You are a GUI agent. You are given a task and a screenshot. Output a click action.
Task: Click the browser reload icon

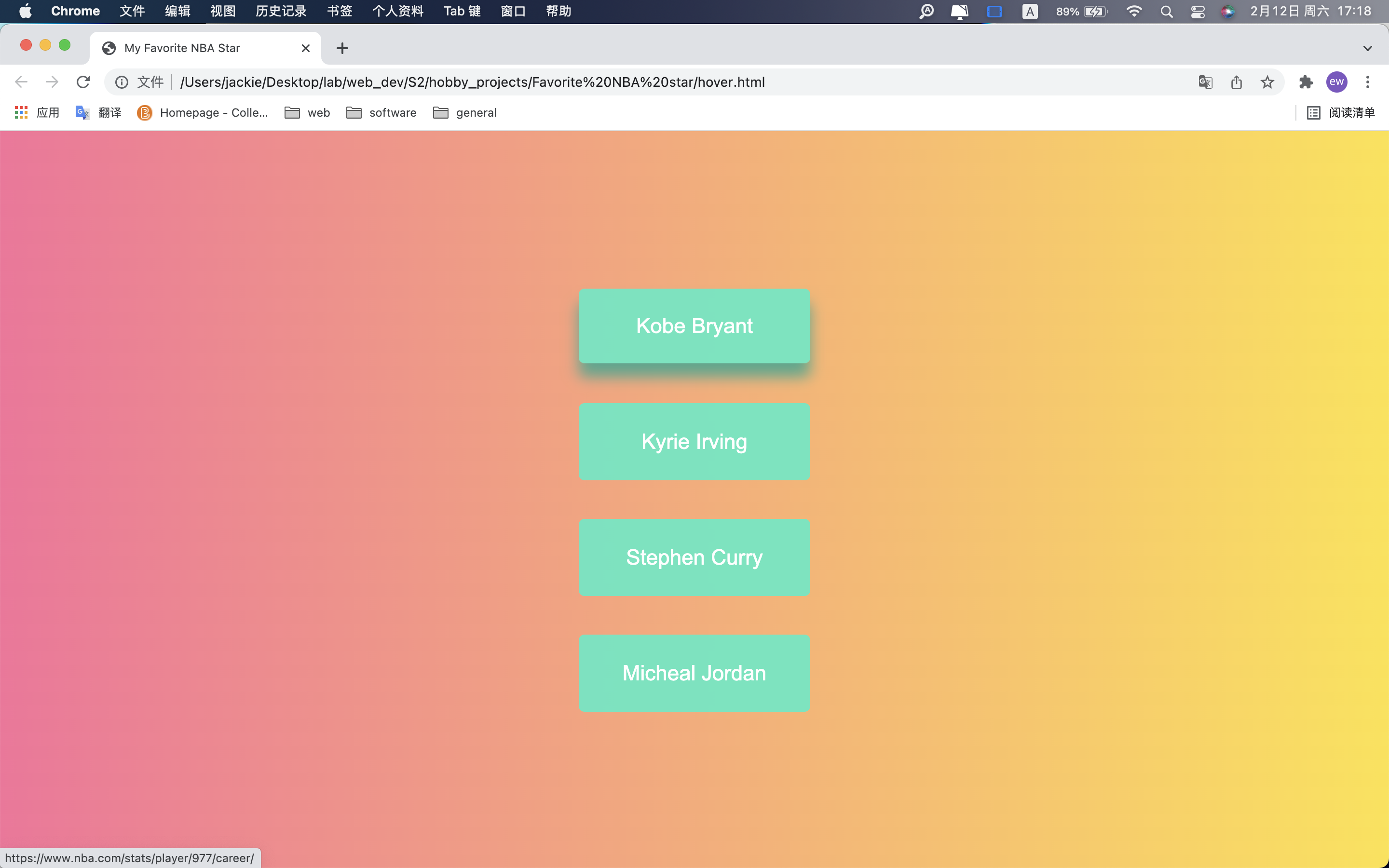83,82
